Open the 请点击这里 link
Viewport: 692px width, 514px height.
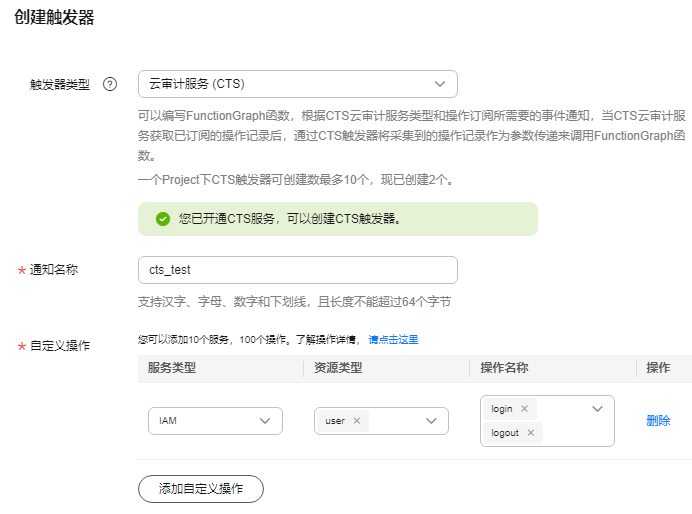(x=393, y=340)
